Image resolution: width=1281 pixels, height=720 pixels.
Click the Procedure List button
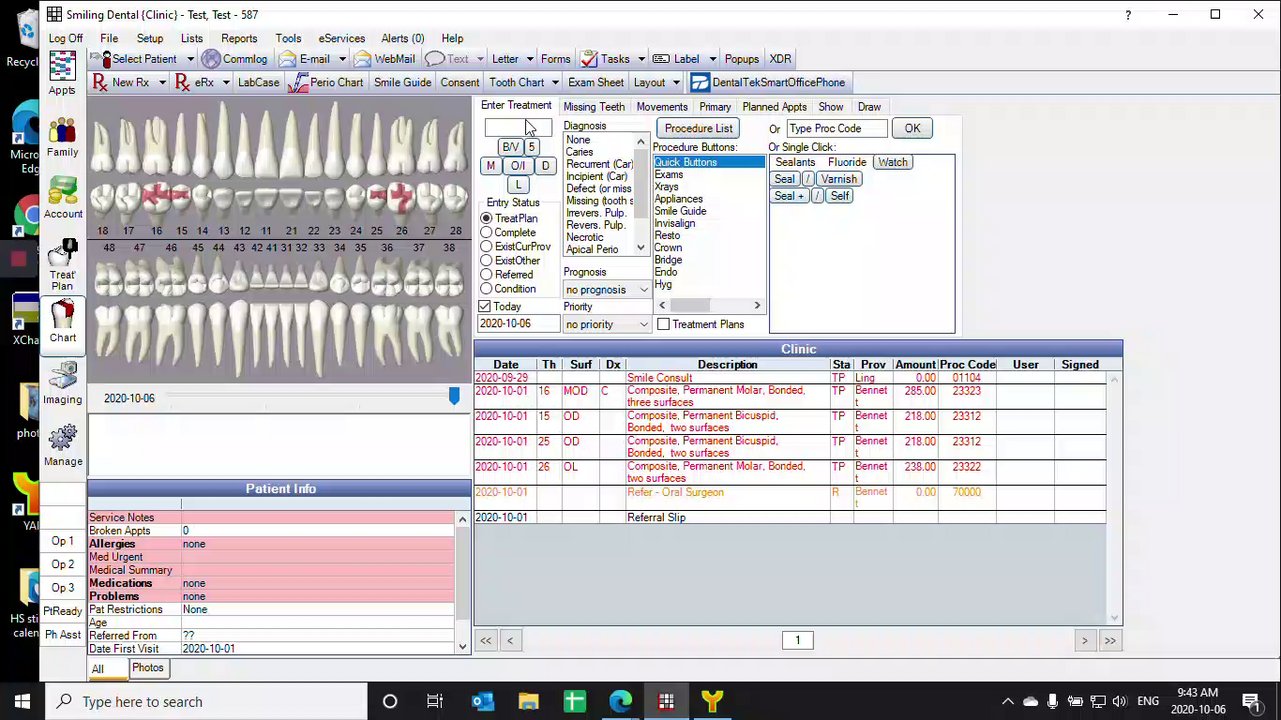pyautogui.click(x=698, y=128)
